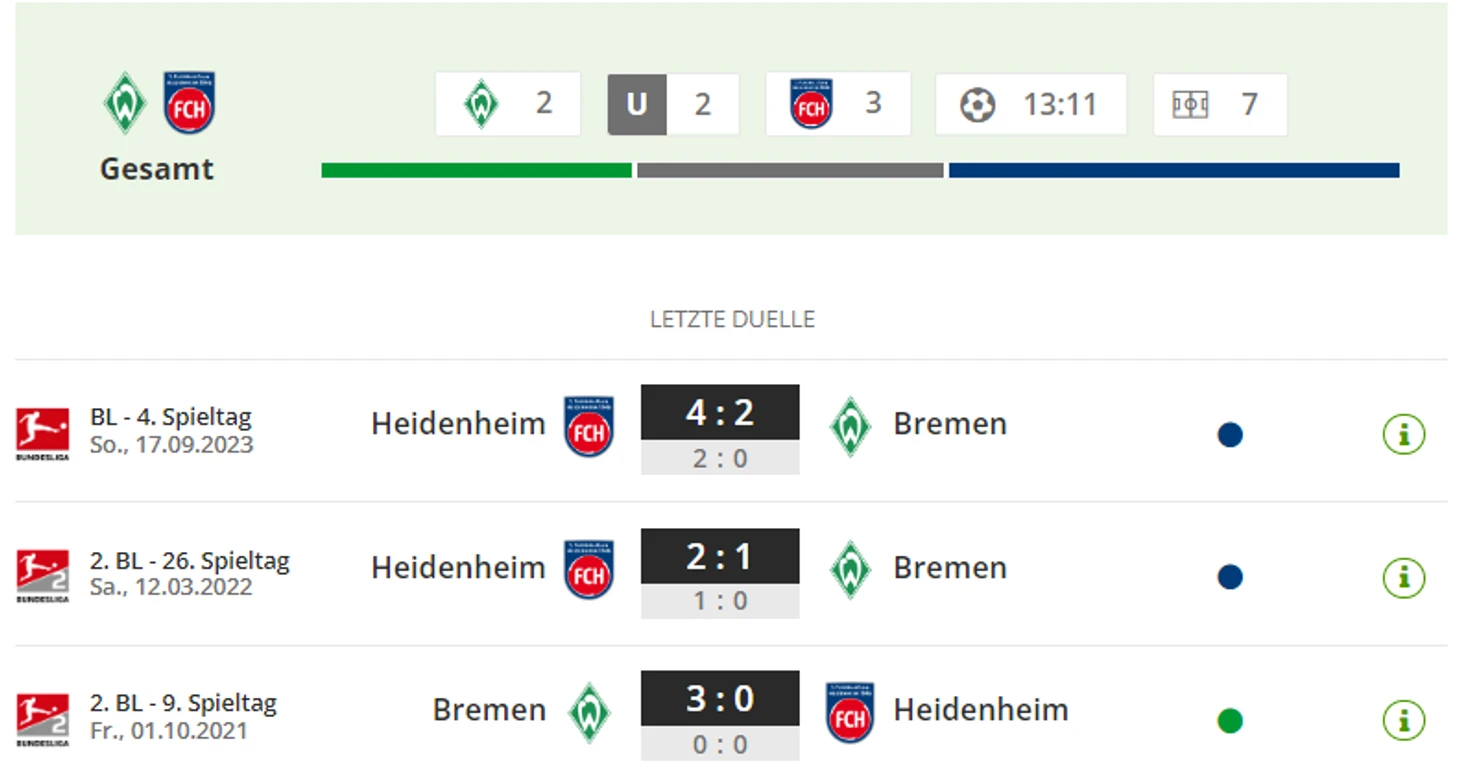Viewport: 1460px width, 784px height.
Task: Select the Werder Bremen wins box showing 2
Action: pyautogui.click(x=508, y=104)
